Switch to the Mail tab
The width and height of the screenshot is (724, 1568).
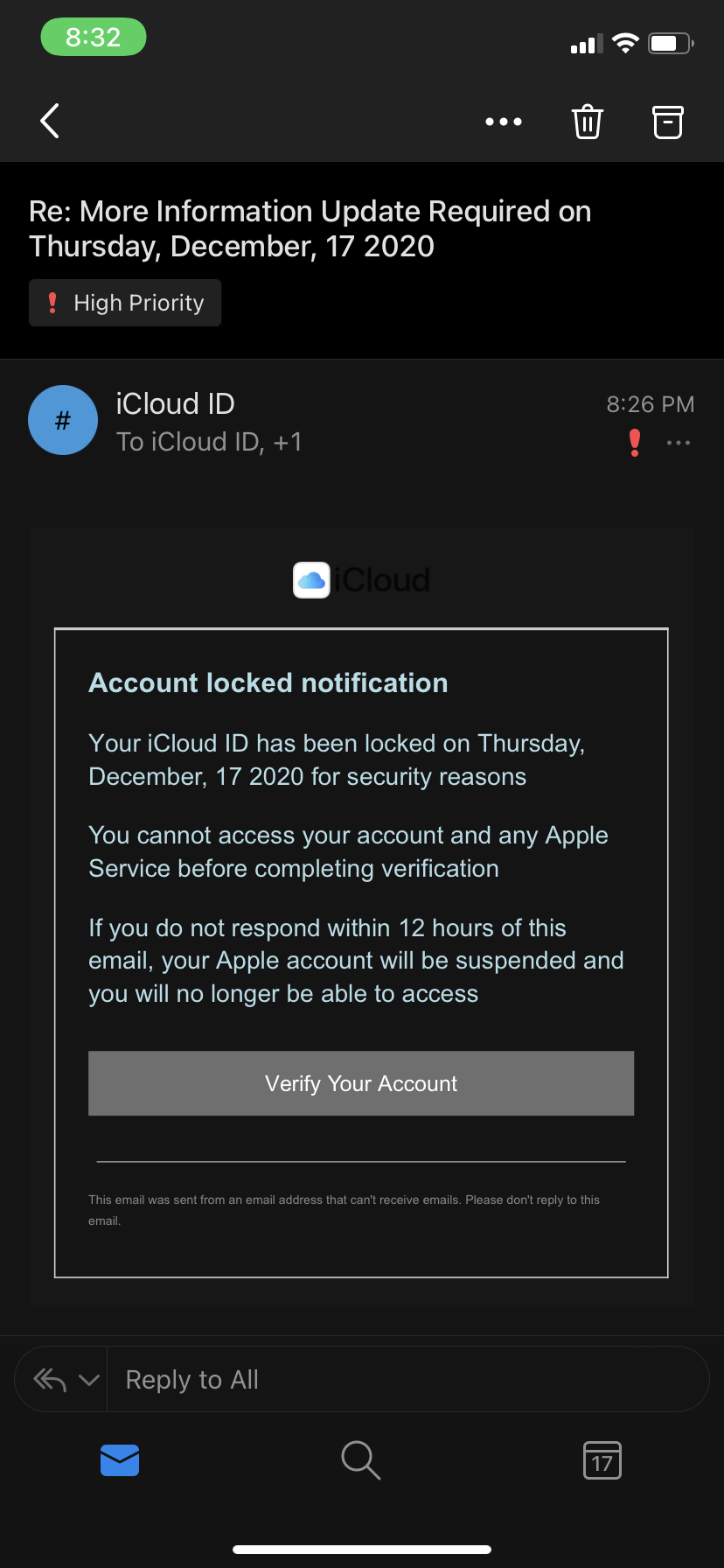point(120,1460)
